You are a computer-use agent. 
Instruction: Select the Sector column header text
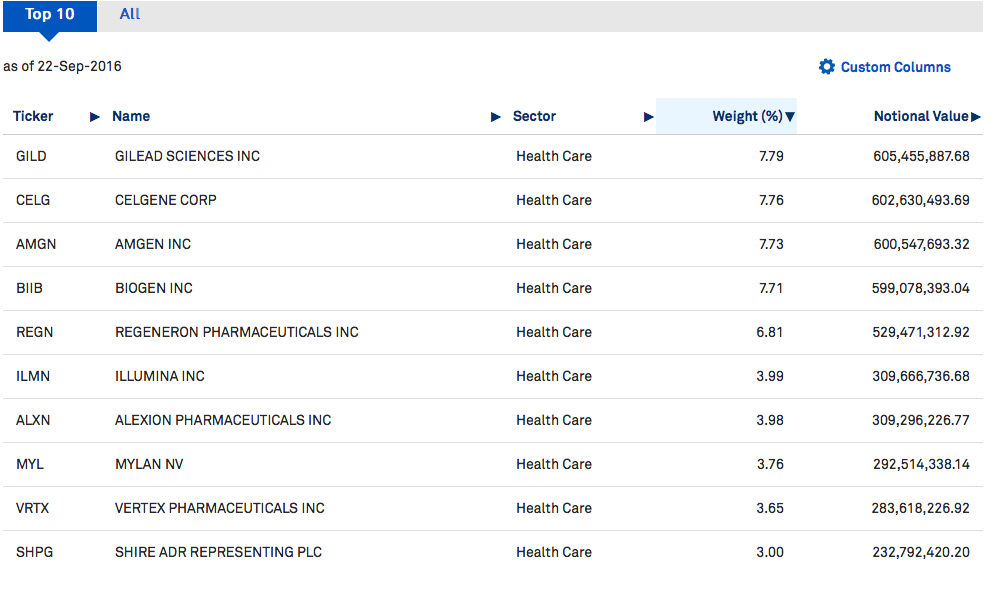click(534, 116)
